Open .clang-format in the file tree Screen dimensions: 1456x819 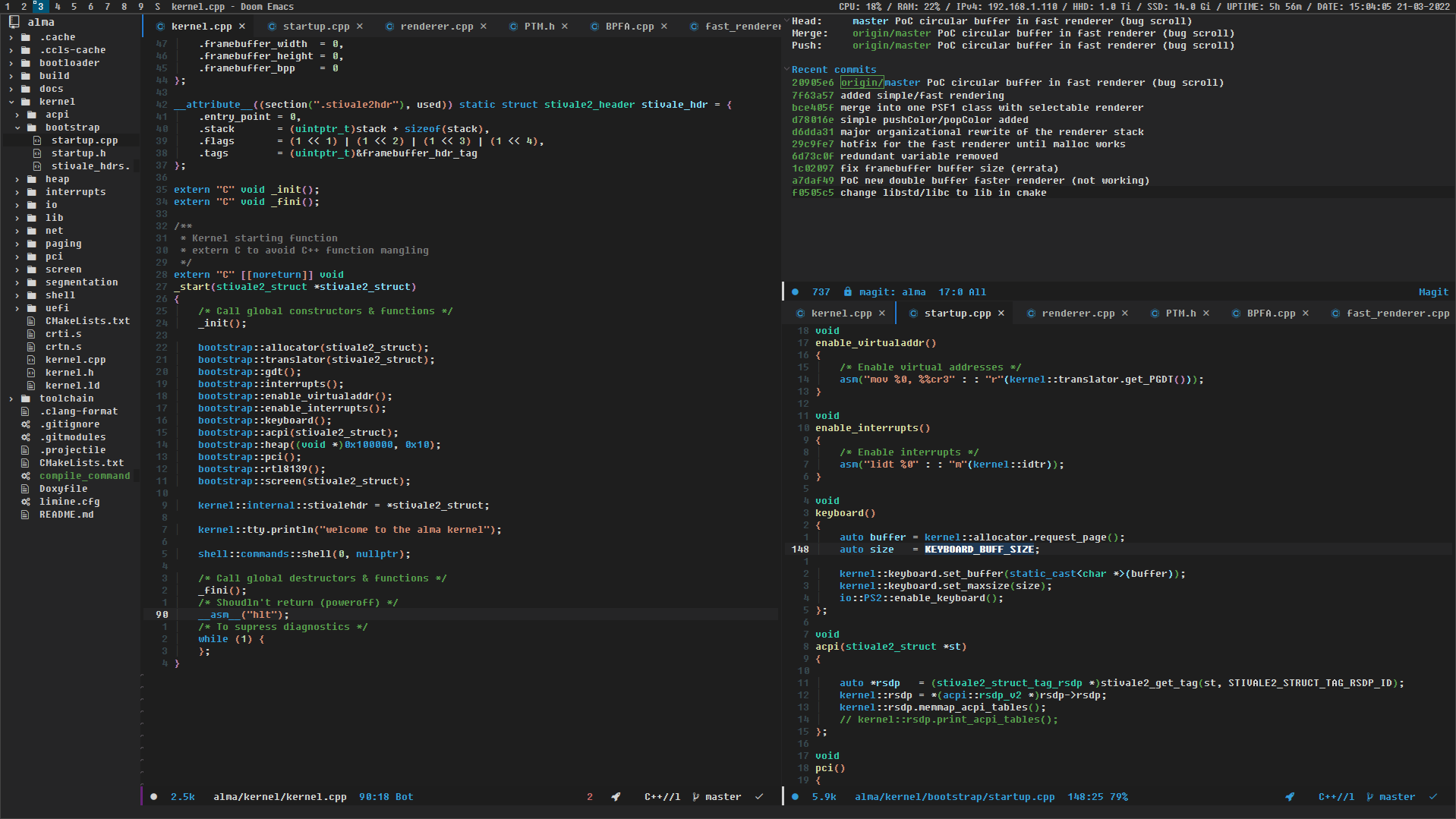(x=78, y=411)
